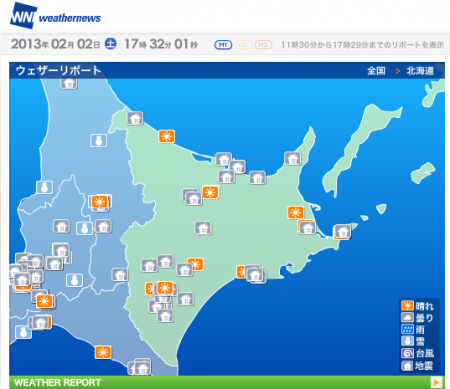
Task: Click the orange arrow on WEATHER REPORT bar
Action: click(436, 382)
